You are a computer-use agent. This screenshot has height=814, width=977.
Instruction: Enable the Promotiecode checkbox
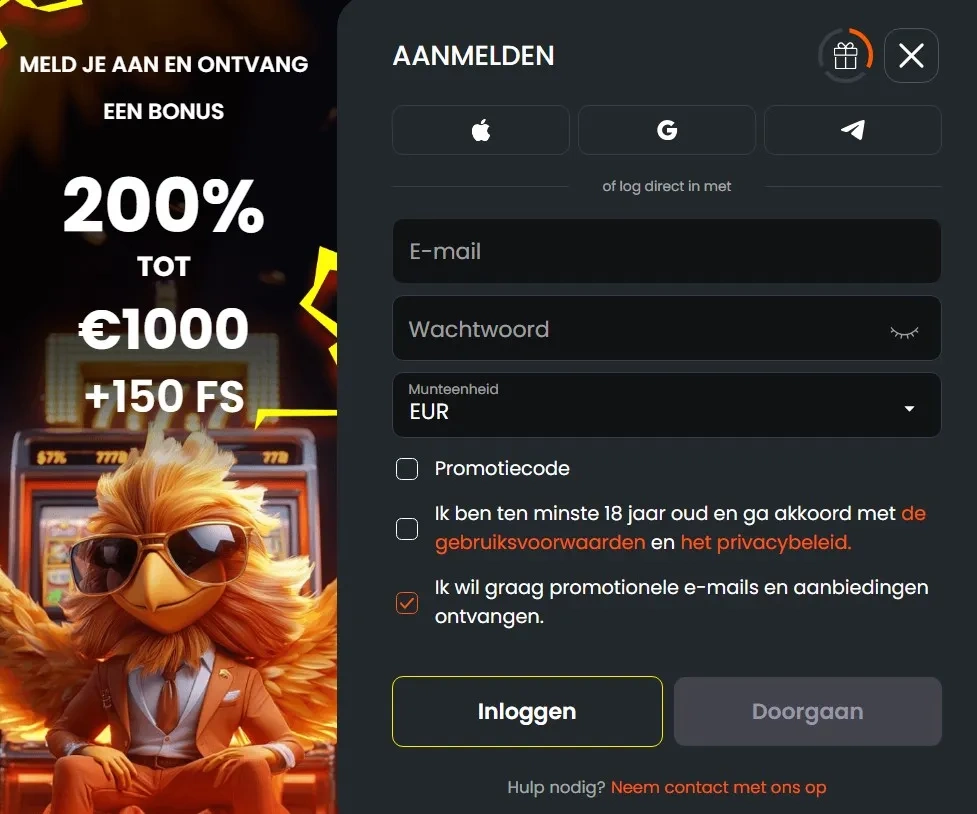[x=407, y=469]
